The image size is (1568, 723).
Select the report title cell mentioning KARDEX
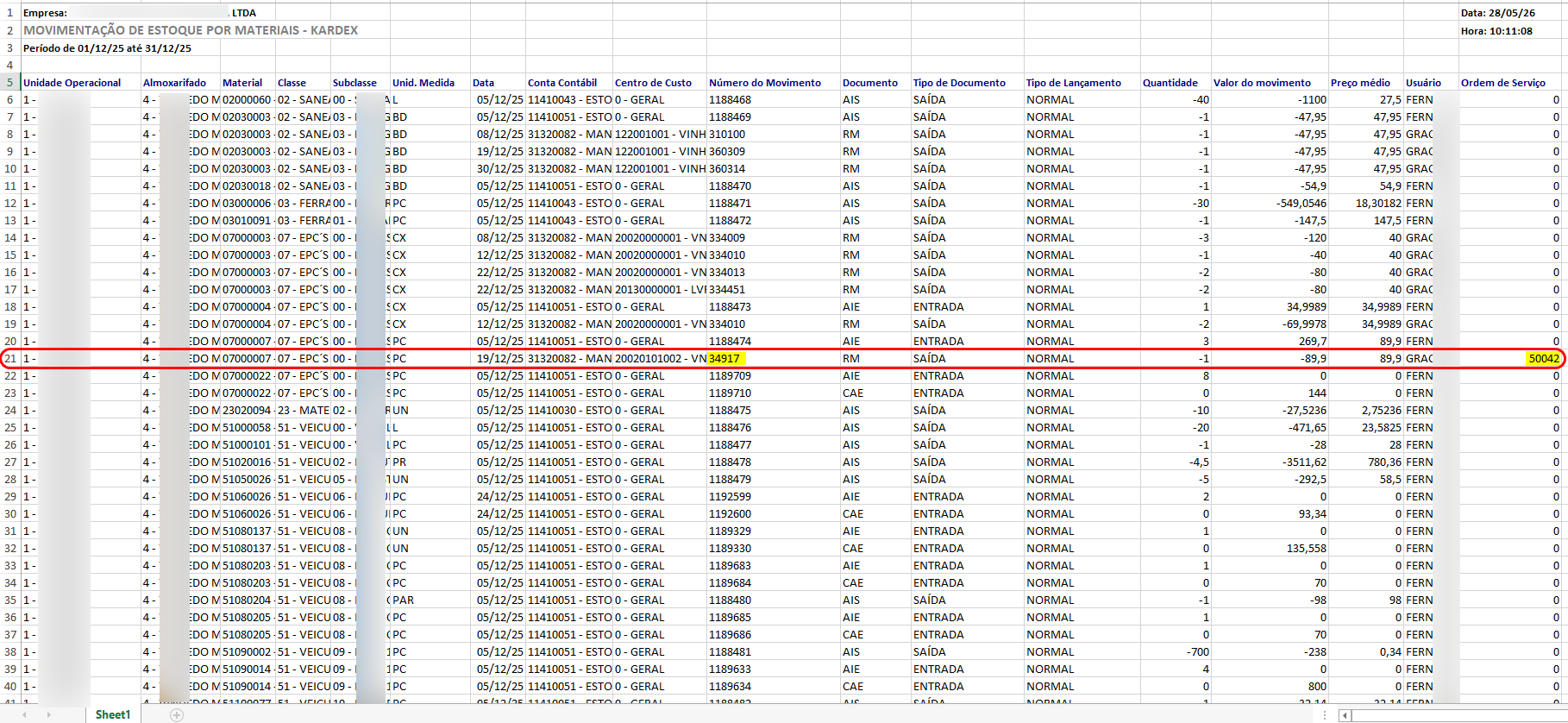click(191, 30)
